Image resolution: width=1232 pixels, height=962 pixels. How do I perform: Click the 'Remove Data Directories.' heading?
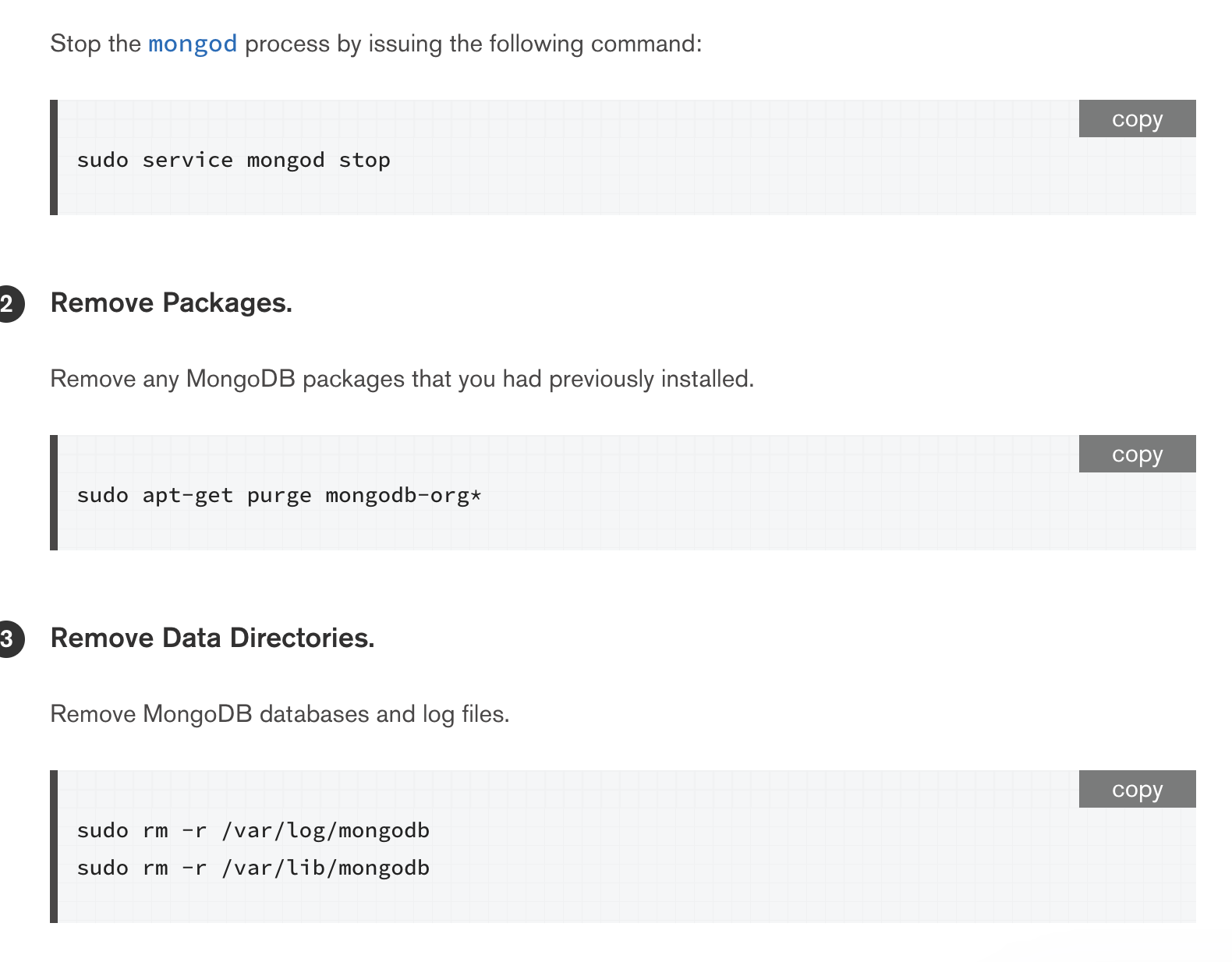[x=212, y=638]
